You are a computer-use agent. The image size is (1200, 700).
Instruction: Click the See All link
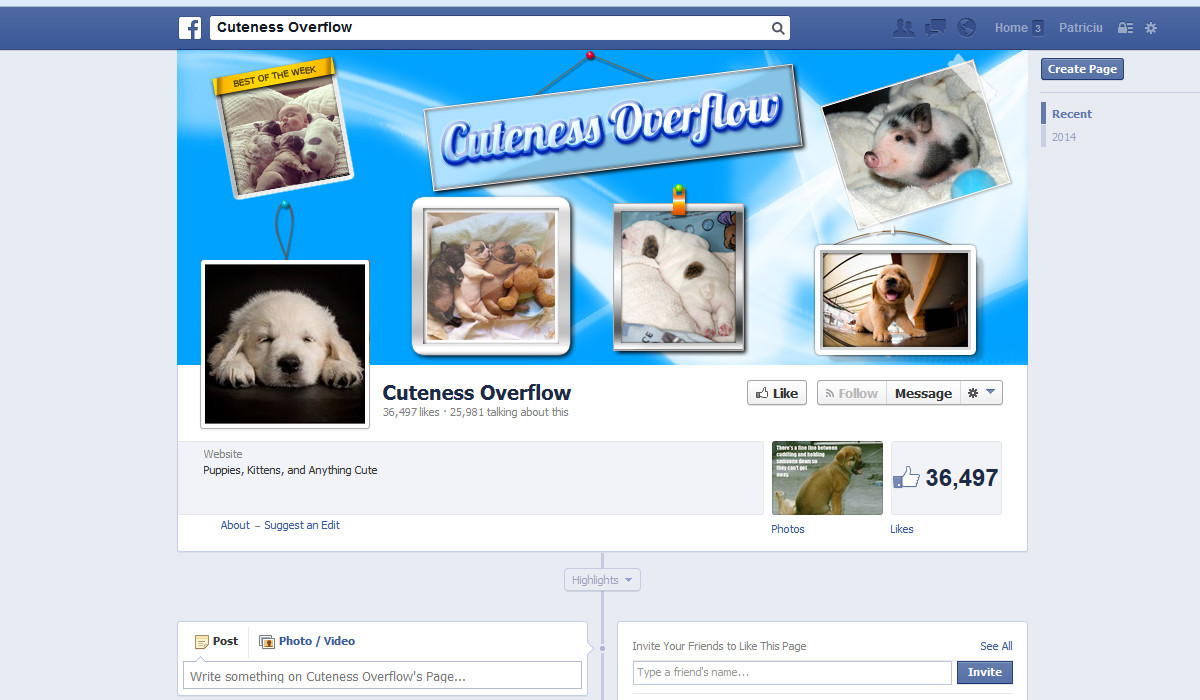[996, 646]
